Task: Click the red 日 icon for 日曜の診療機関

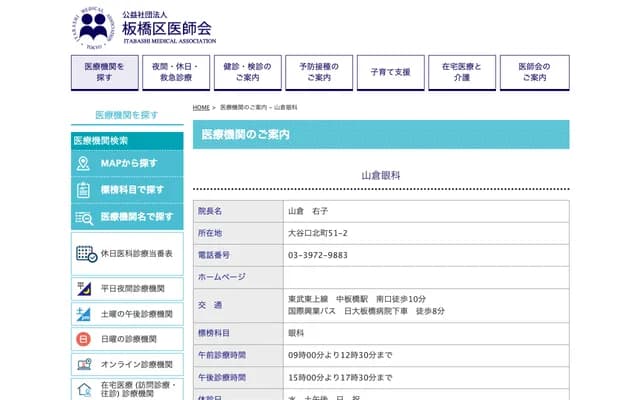Action: (85, 340)
